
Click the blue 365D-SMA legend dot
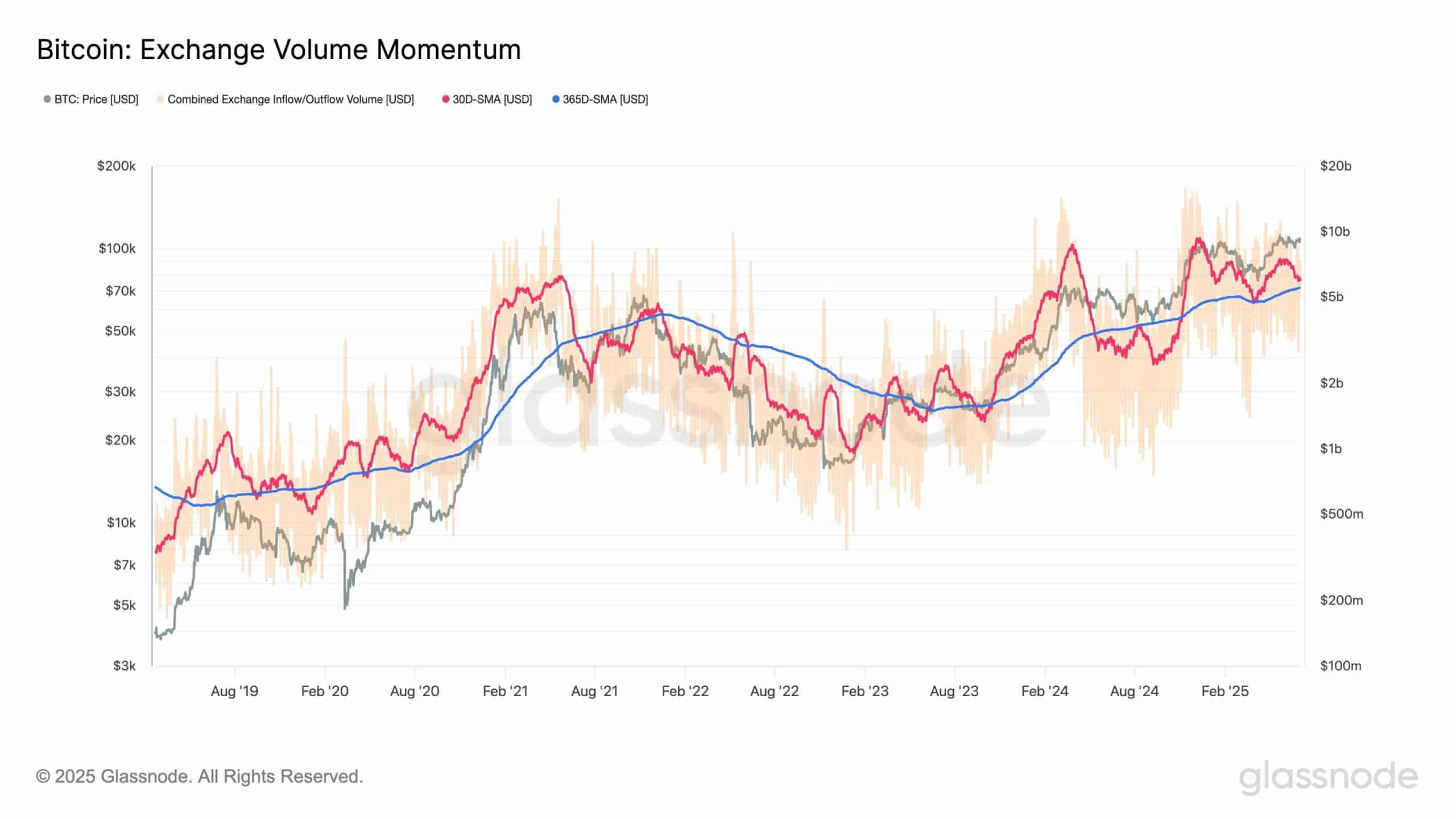point(556,100)
